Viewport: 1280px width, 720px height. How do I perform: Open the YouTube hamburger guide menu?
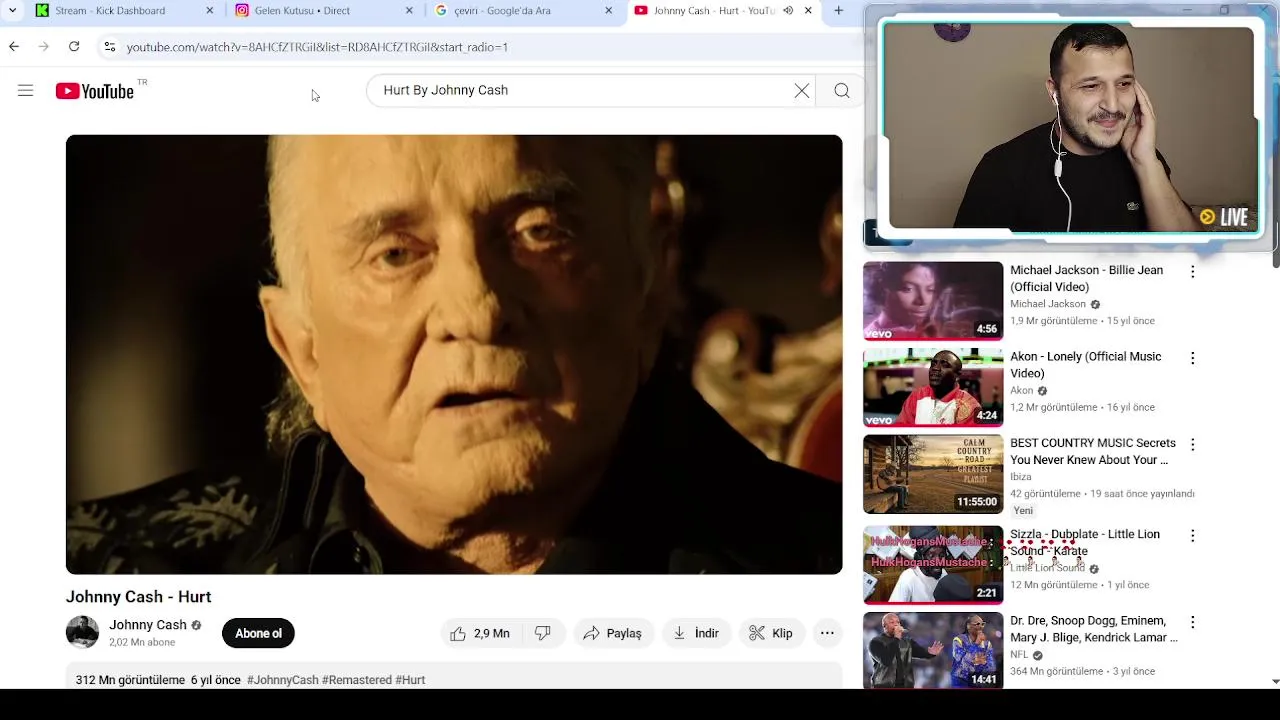[x=26, y=91]
